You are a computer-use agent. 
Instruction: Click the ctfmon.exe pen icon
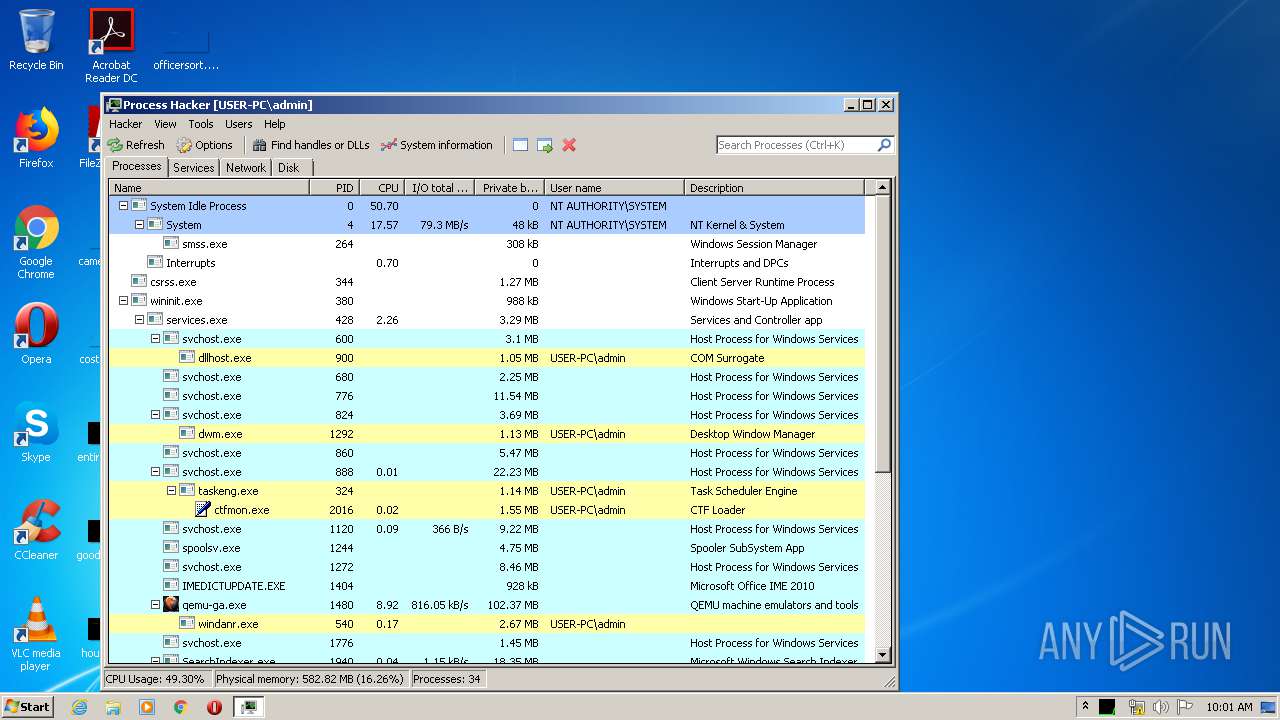coord(203,510)
